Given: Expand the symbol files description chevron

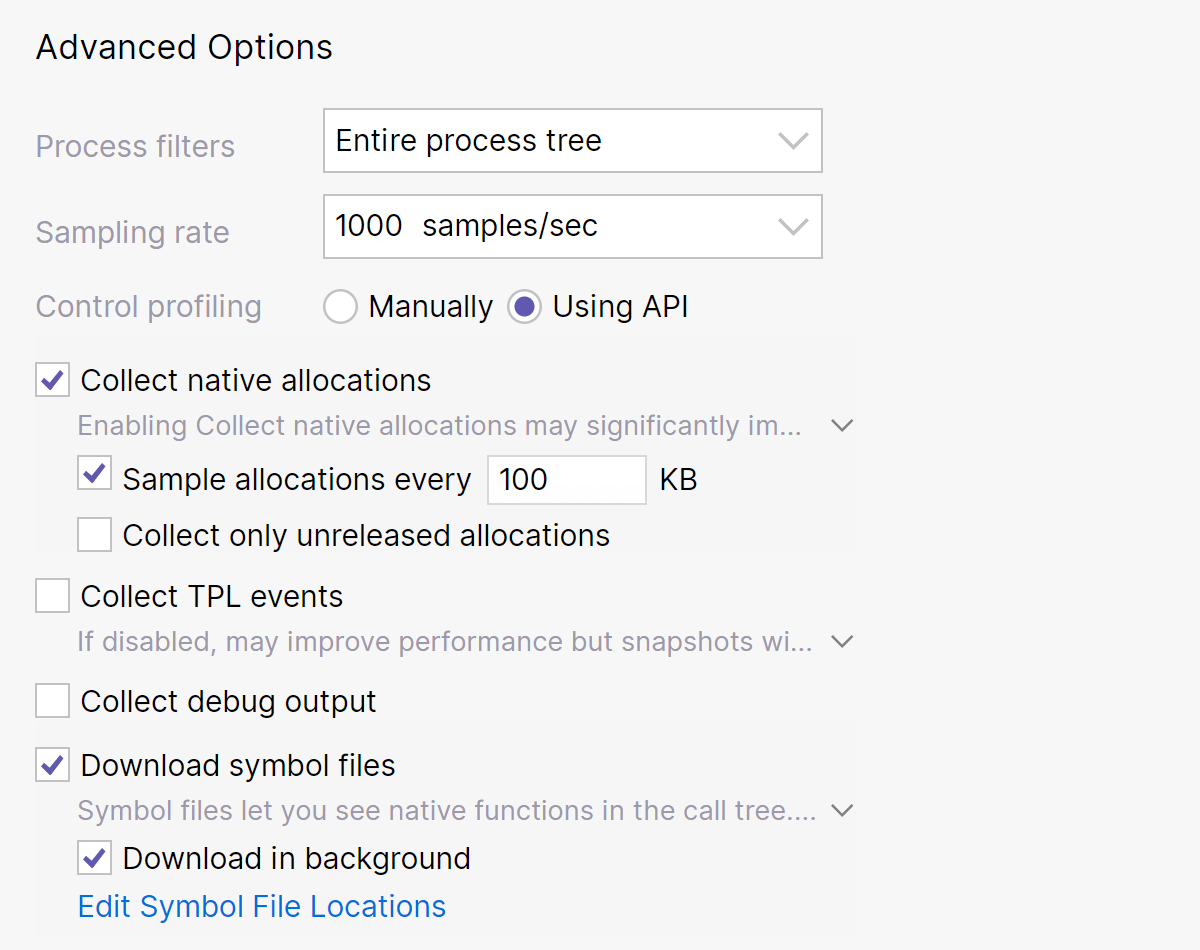Looking at the screenshot, I should pyautogui.click(x=842, y=810).
